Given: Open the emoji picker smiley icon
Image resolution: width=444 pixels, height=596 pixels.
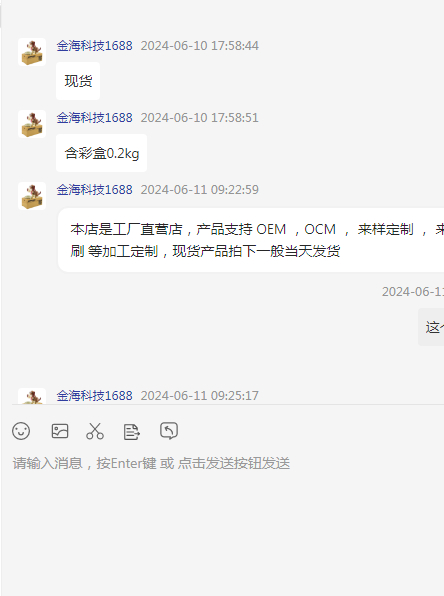Looking at the screenshot, I should [21, 431].
